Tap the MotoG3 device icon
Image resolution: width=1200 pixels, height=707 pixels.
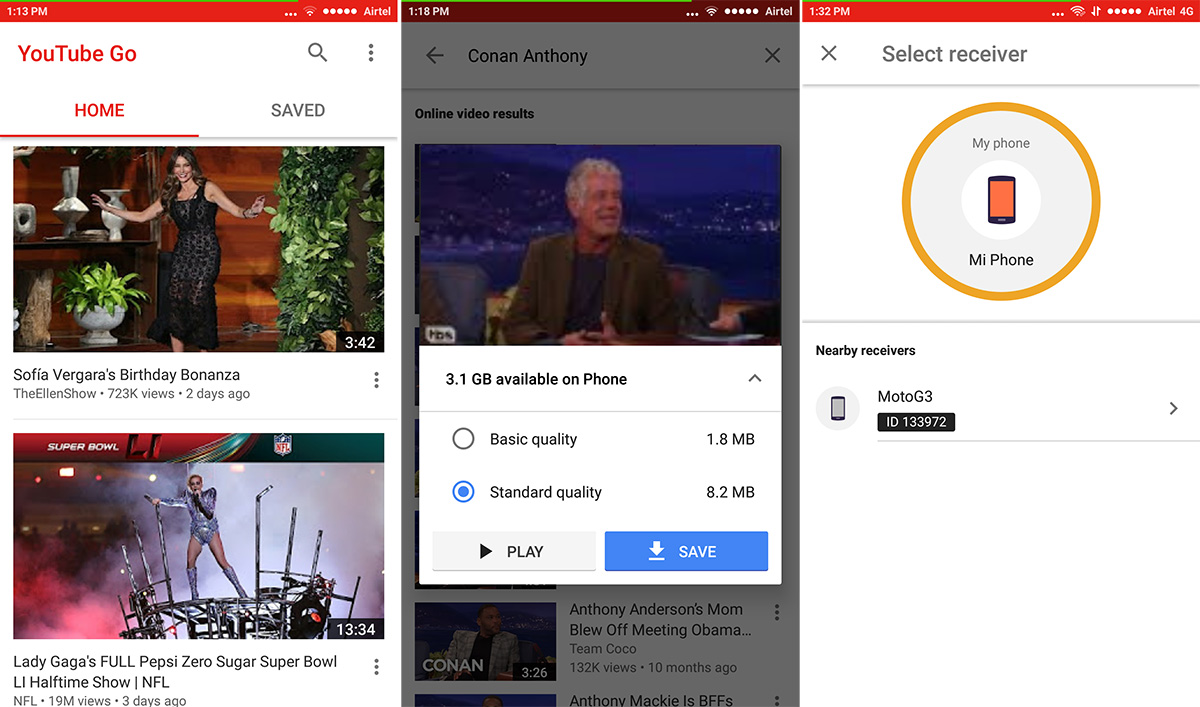838,408
